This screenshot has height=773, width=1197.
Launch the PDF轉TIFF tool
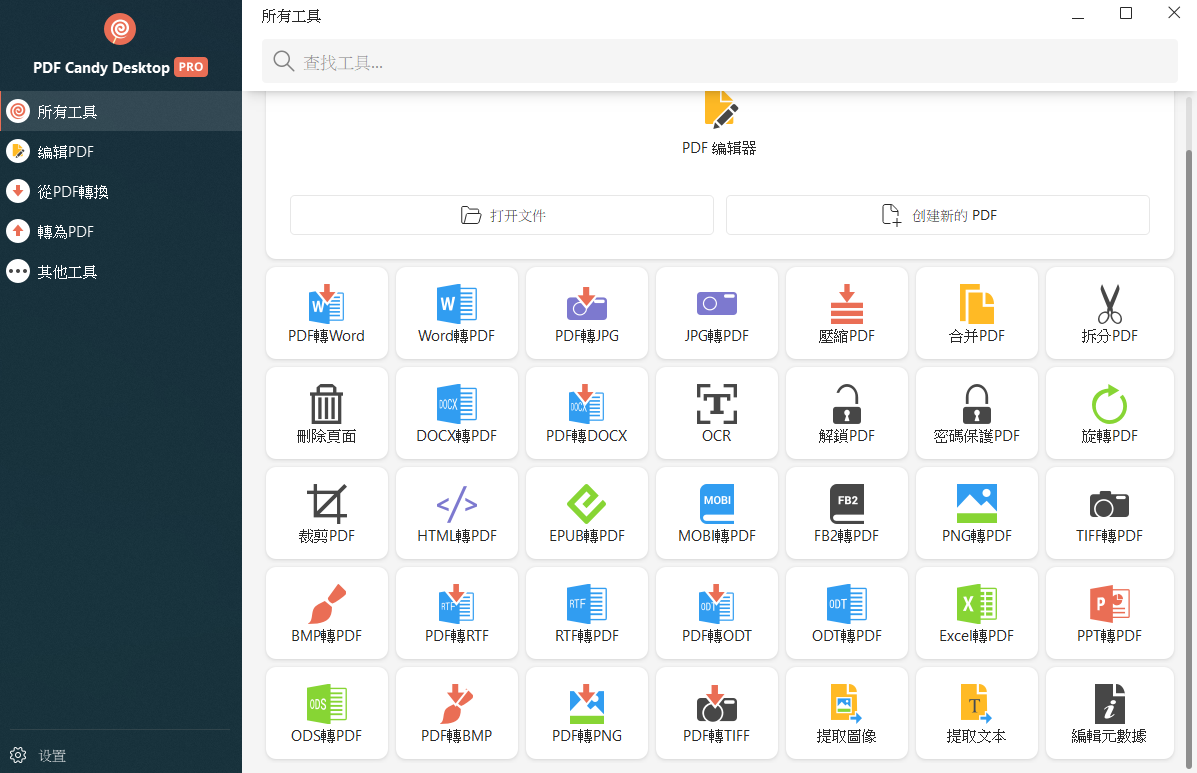point(717,713)
